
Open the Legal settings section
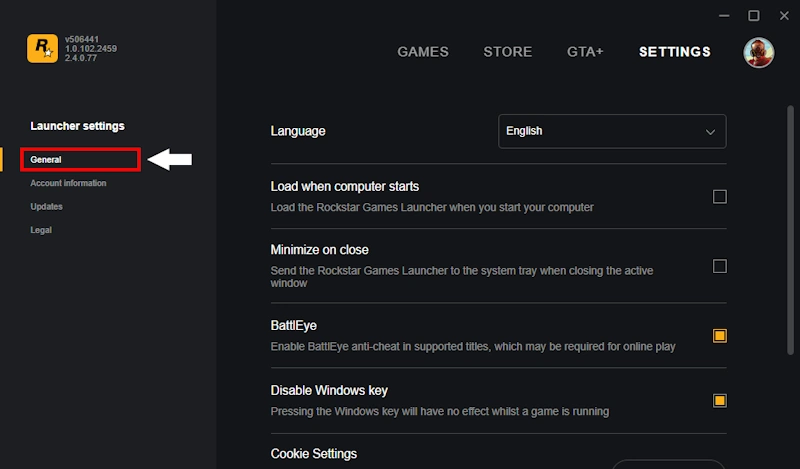coord(41,230)
